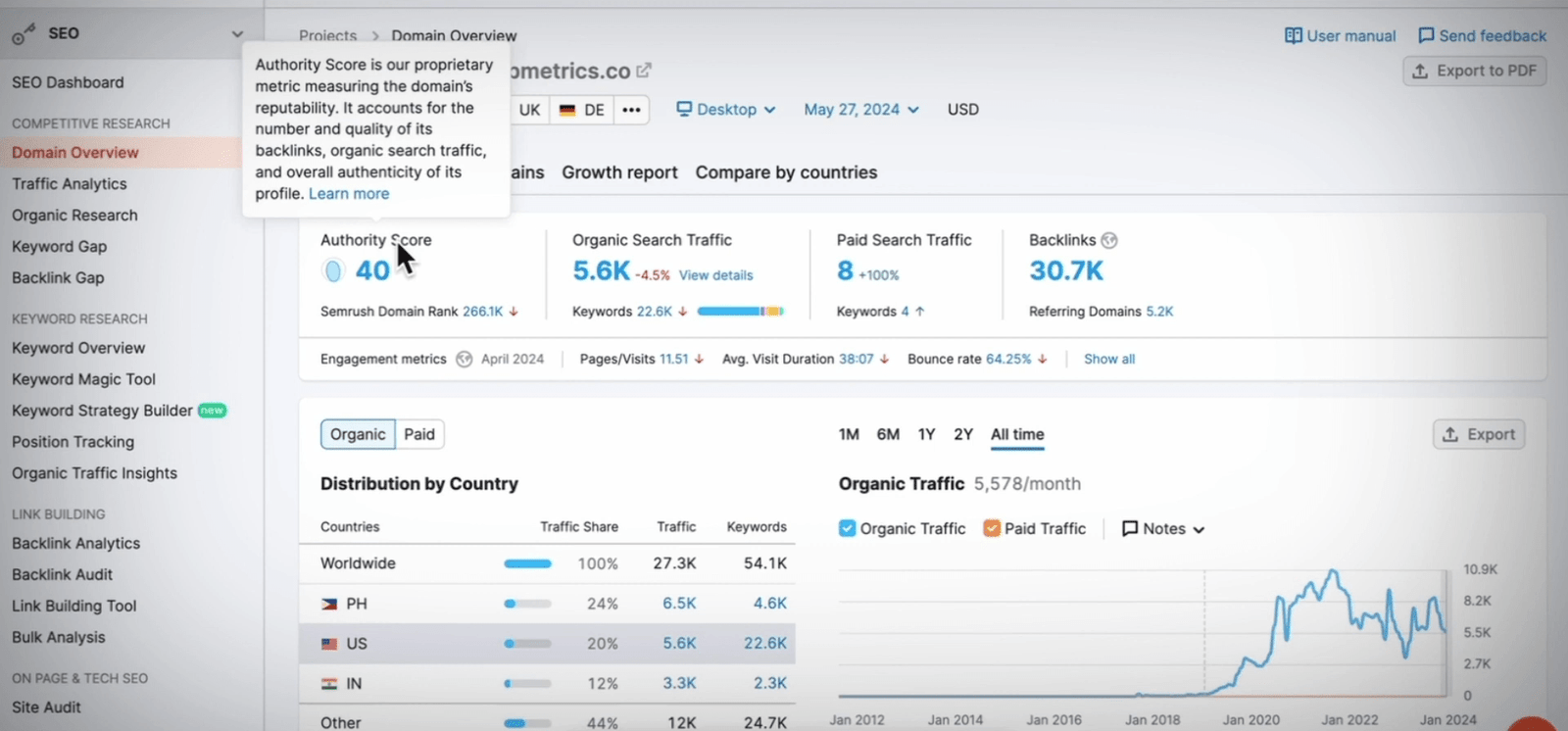The width and height of the screenshot is (1568, 731).
Task: Click the chart Export button
Action: [x=1479, y=434]
